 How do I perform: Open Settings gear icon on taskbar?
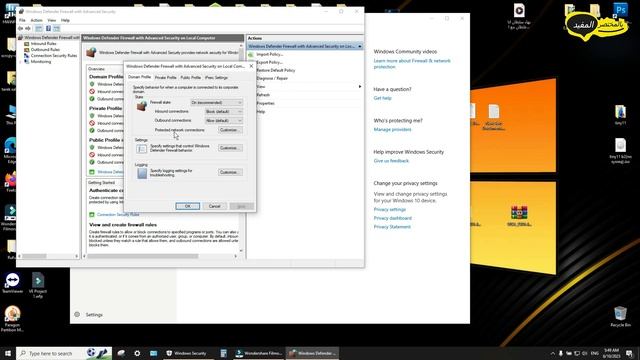pyautogui.click(x=137, y=353)
